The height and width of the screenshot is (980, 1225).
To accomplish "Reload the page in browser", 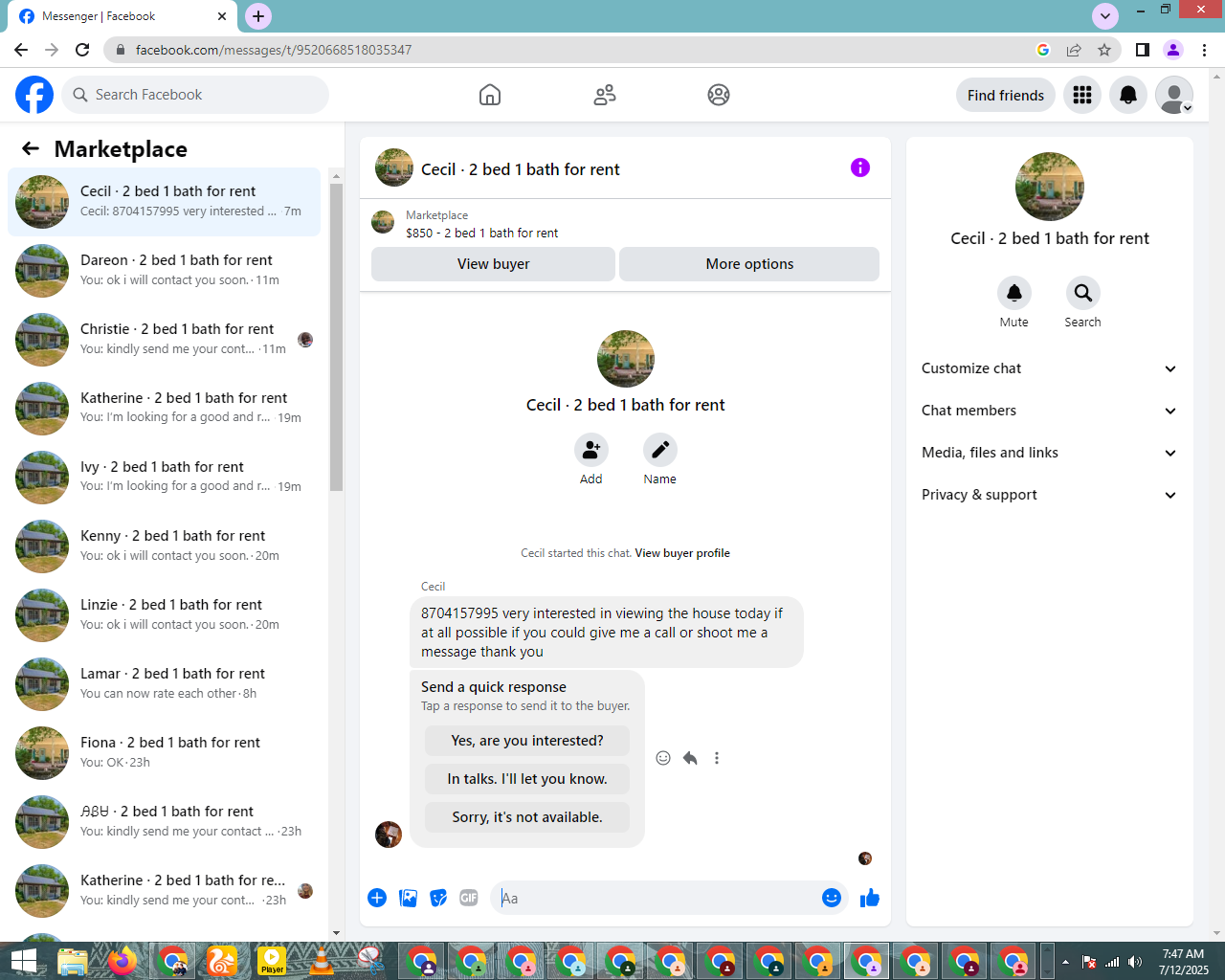I will 82,50.
